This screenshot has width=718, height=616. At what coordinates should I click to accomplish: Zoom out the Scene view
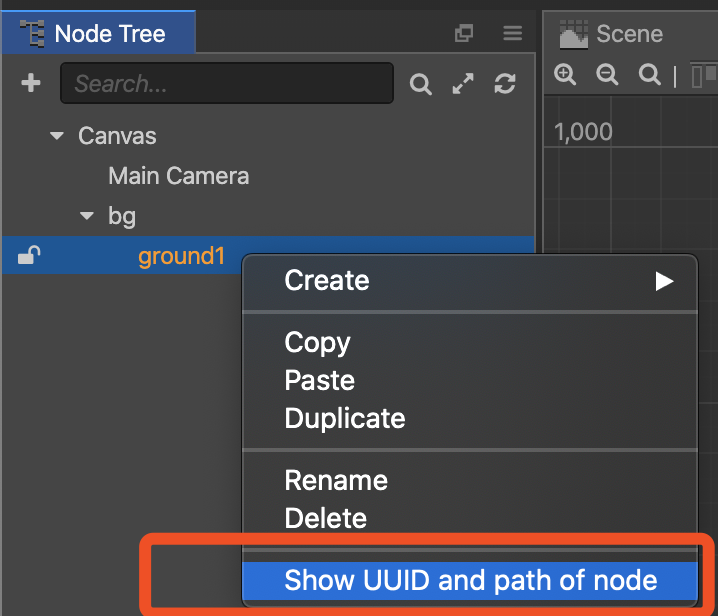coord(607,75)
